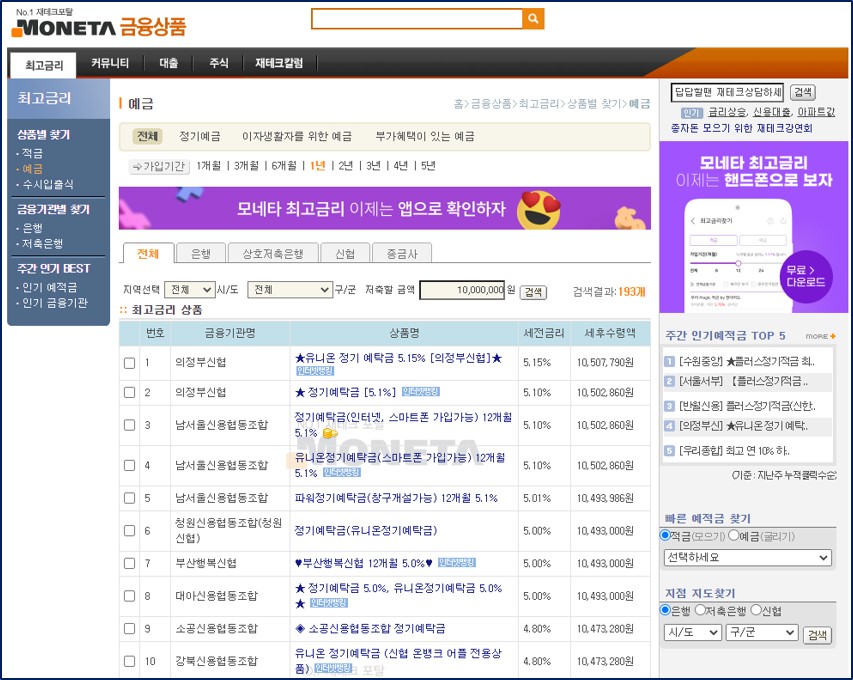Select the 정기예금 category filter
The width and height of the screenshot is (853, 680).
[200, 136]
